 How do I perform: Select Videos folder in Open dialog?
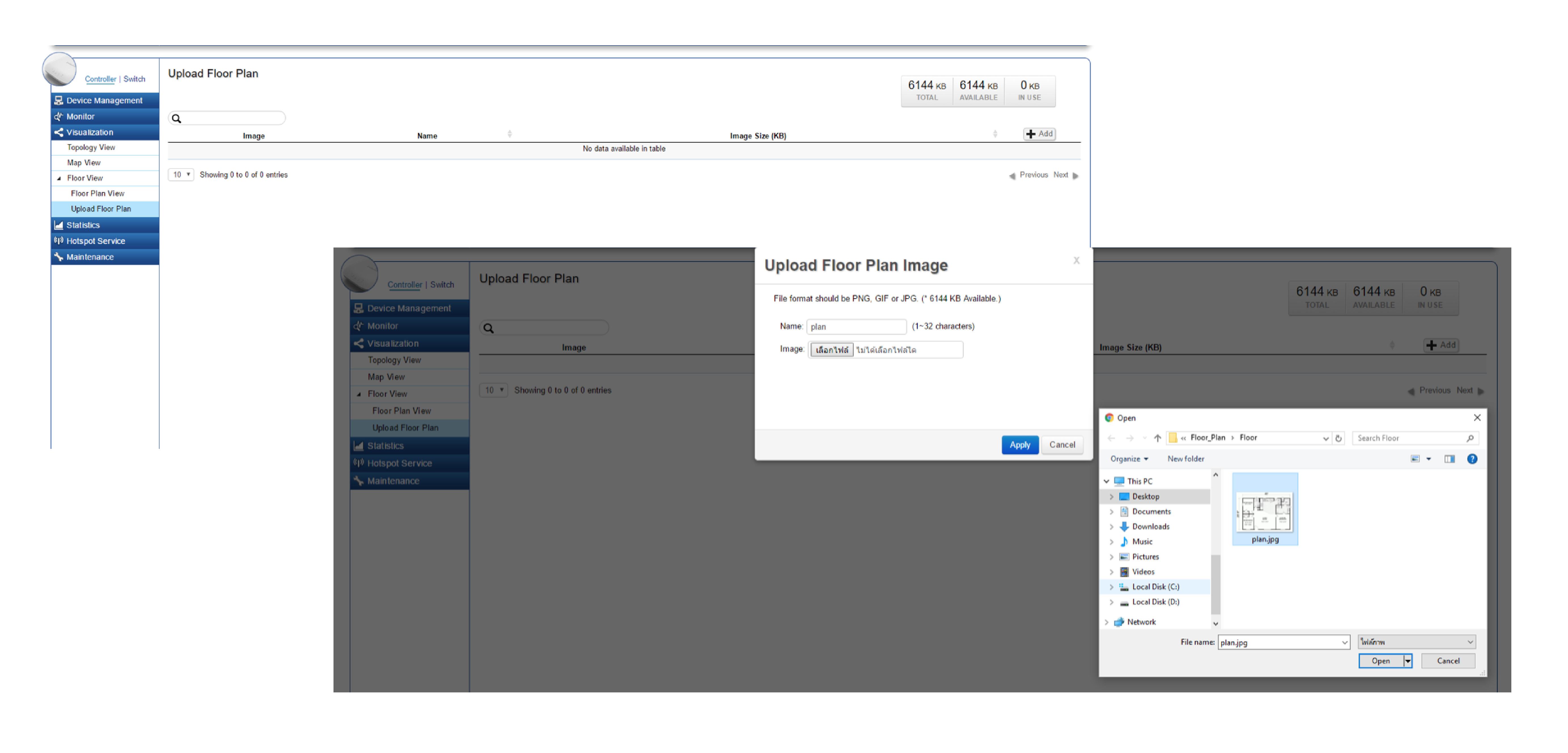point(1142,572)
